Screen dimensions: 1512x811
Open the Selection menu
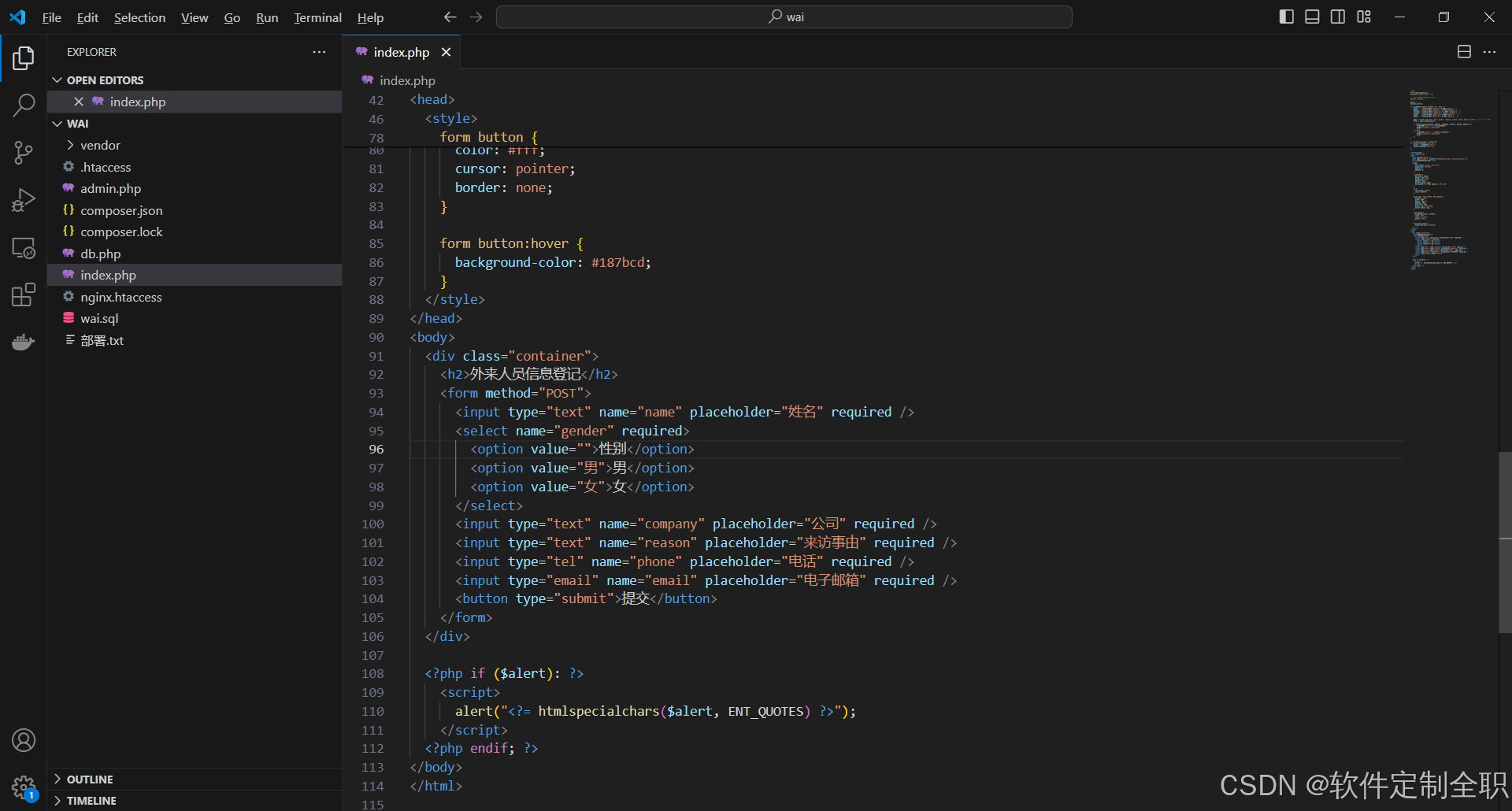click(139, 17)
